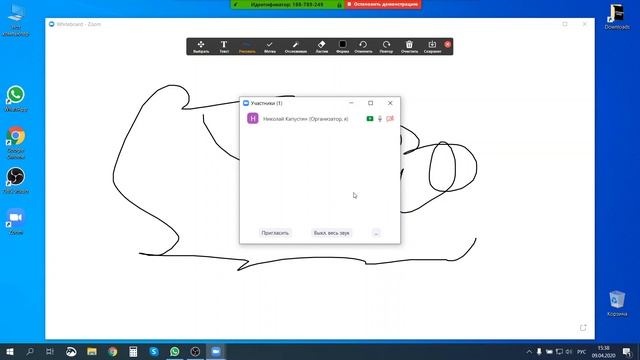Switch input language РУС indicator
640x360 pixels.
pyautogui.click(x=582, y=351)
